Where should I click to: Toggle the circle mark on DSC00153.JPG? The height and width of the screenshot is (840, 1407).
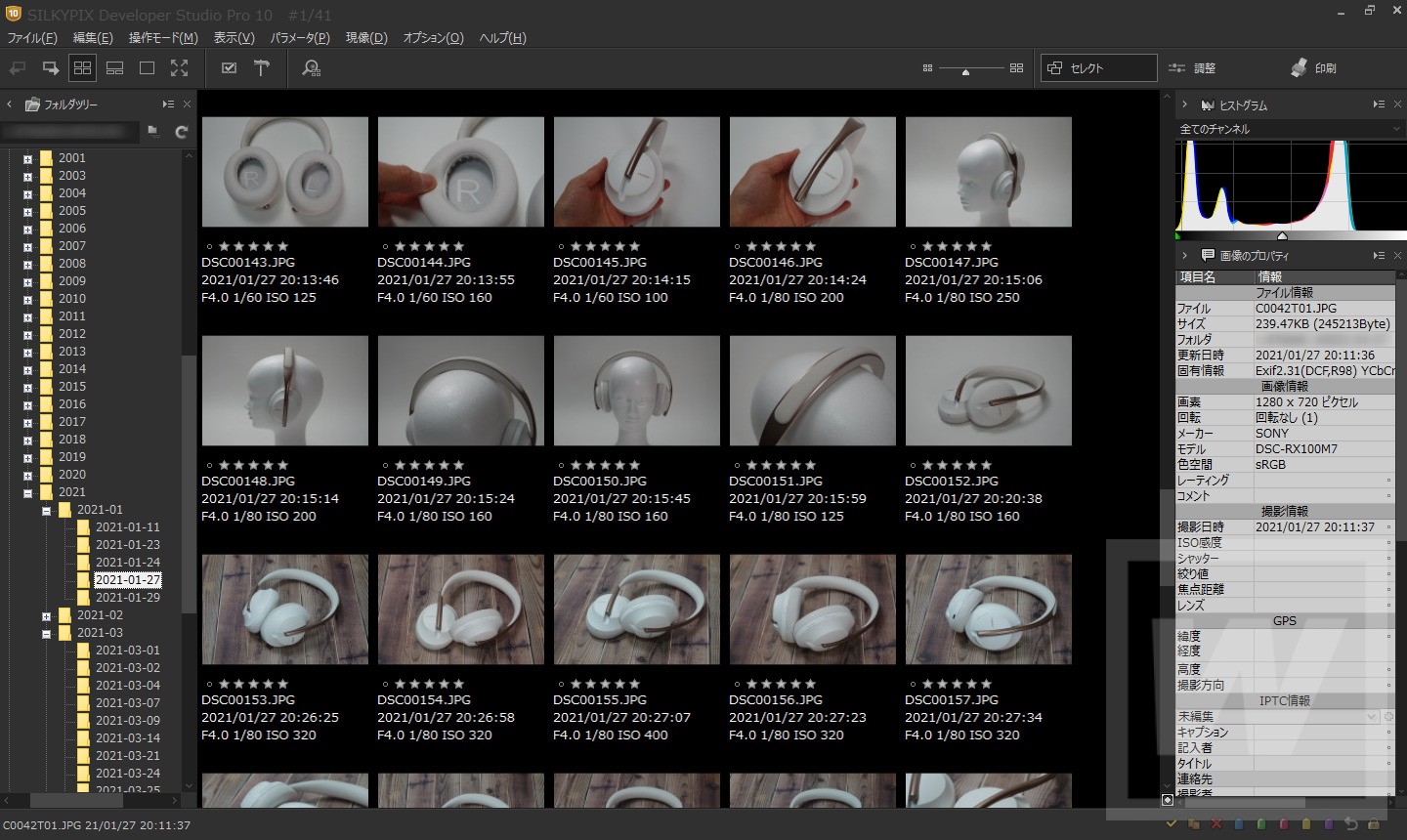210,685
